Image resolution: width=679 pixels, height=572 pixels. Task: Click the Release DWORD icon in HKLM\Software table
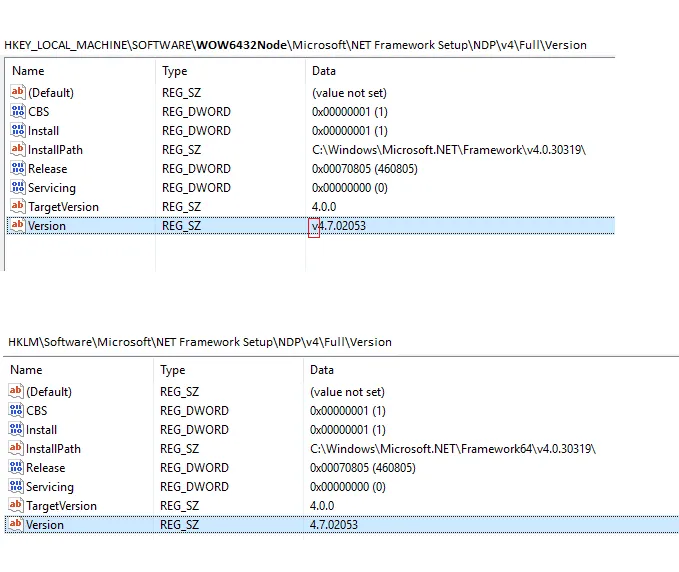(16, 467)
